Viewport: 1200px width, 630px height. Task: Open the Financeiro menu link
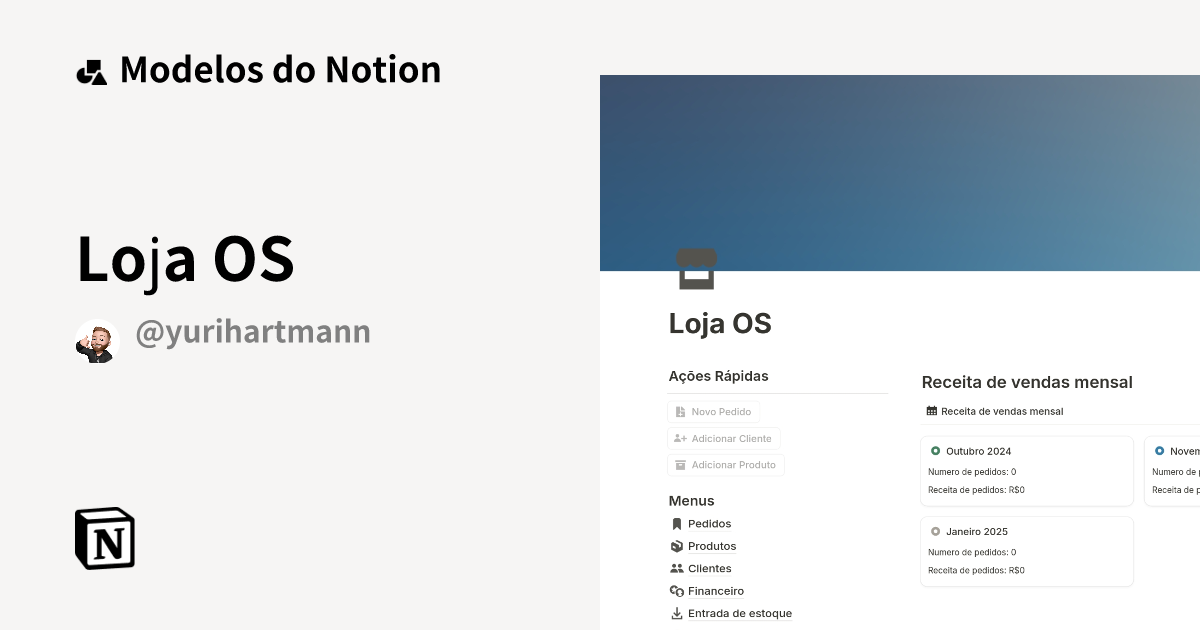pos(714,591)
